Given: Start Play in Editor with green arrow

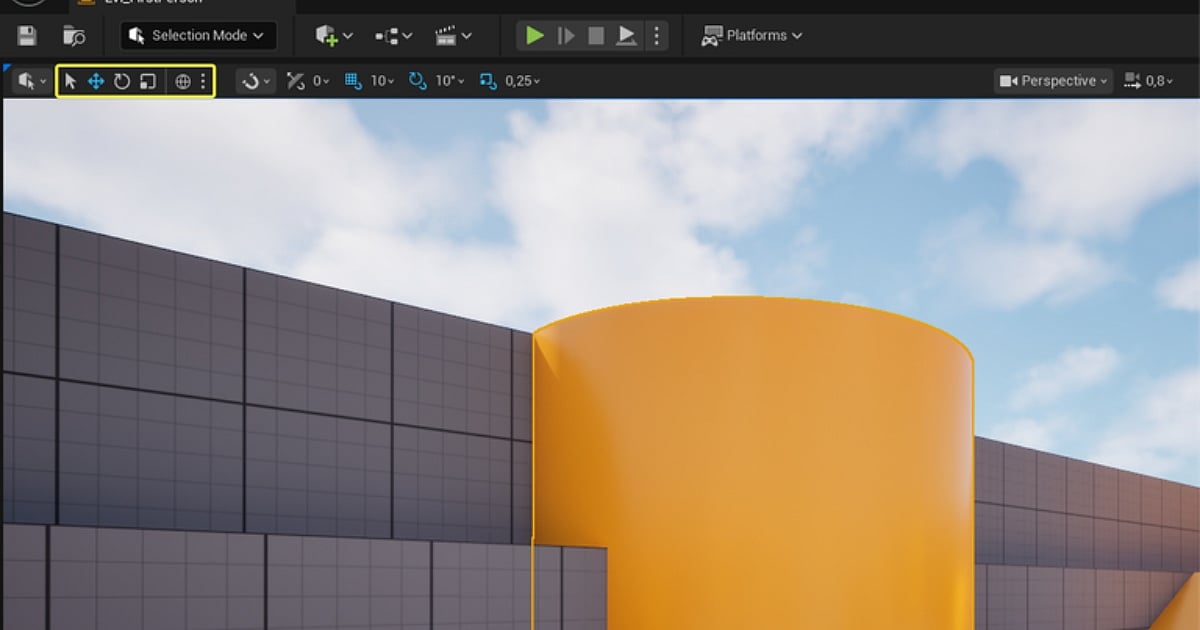Looking at the screenshot, I should click(x=535, y=36).
